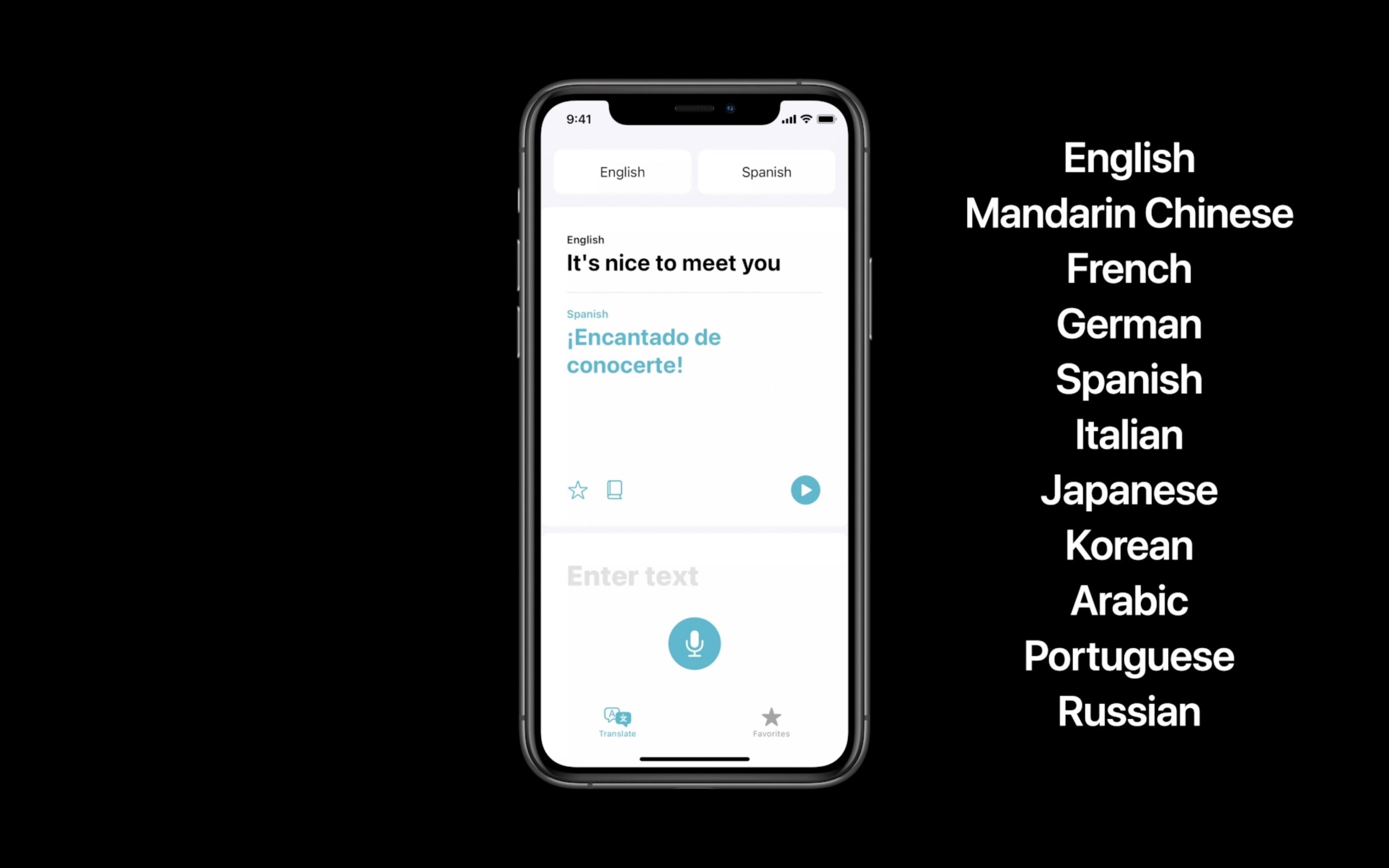Click the WiFi status icon in status bar

coord(806,119)
